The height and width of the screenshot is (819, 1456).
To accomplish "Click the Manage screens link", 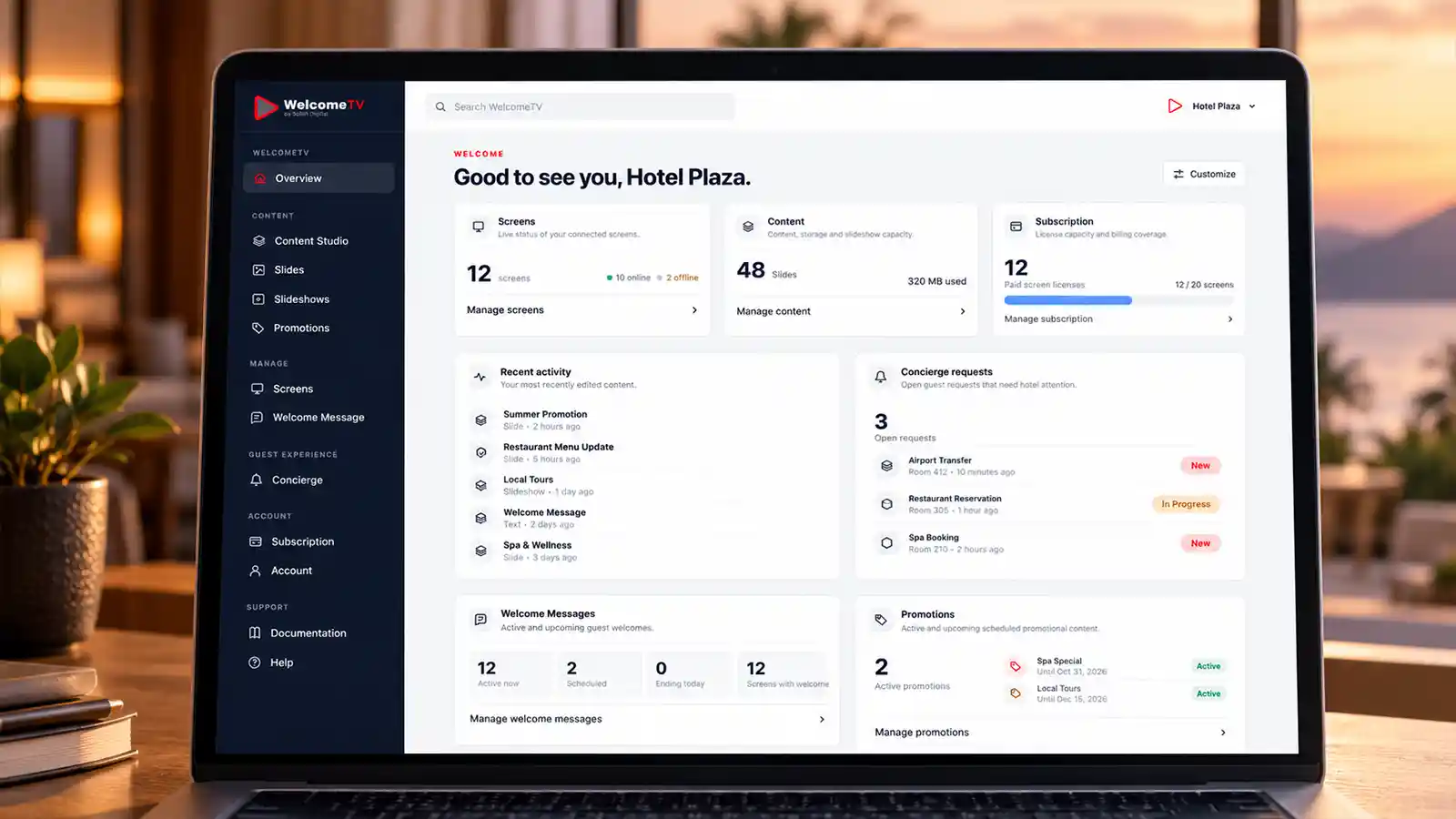I will click(505, 310).
